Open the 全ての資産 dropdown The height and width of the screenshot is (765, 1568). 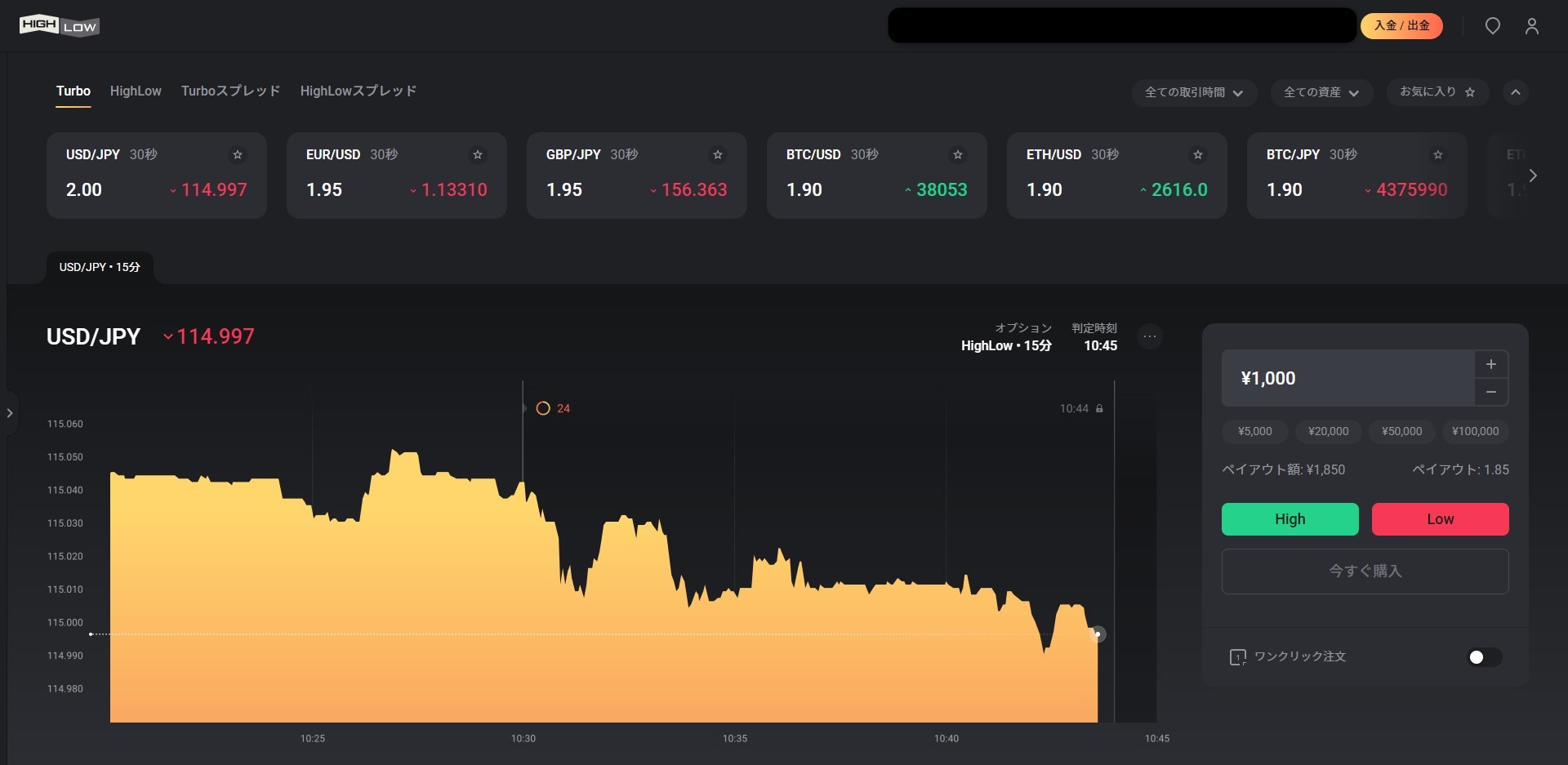[x=1321, y=93]
